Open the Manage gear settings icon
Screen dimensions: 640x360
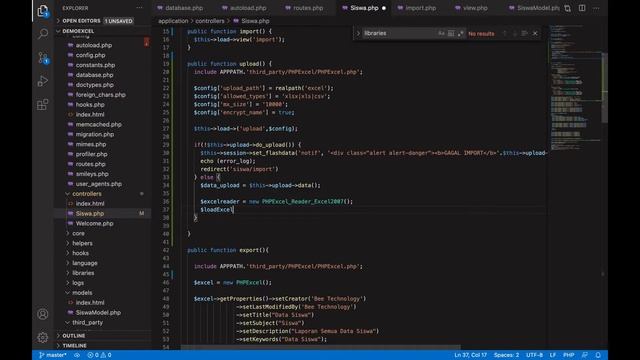[x=43, y=337]
